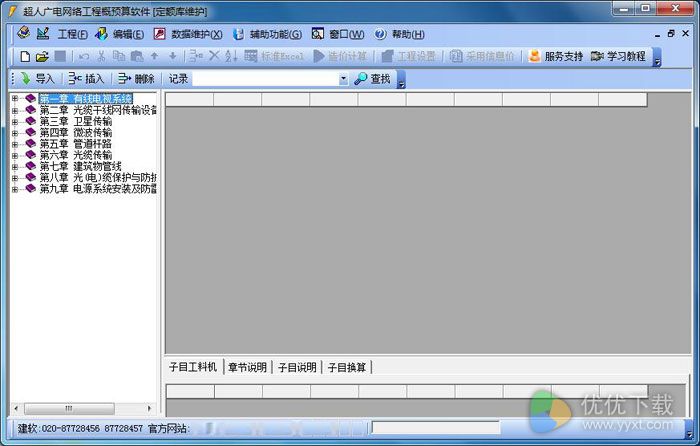
Task: Select 第五章 管道杆路 chapter
Action: [x=76, y=144]
